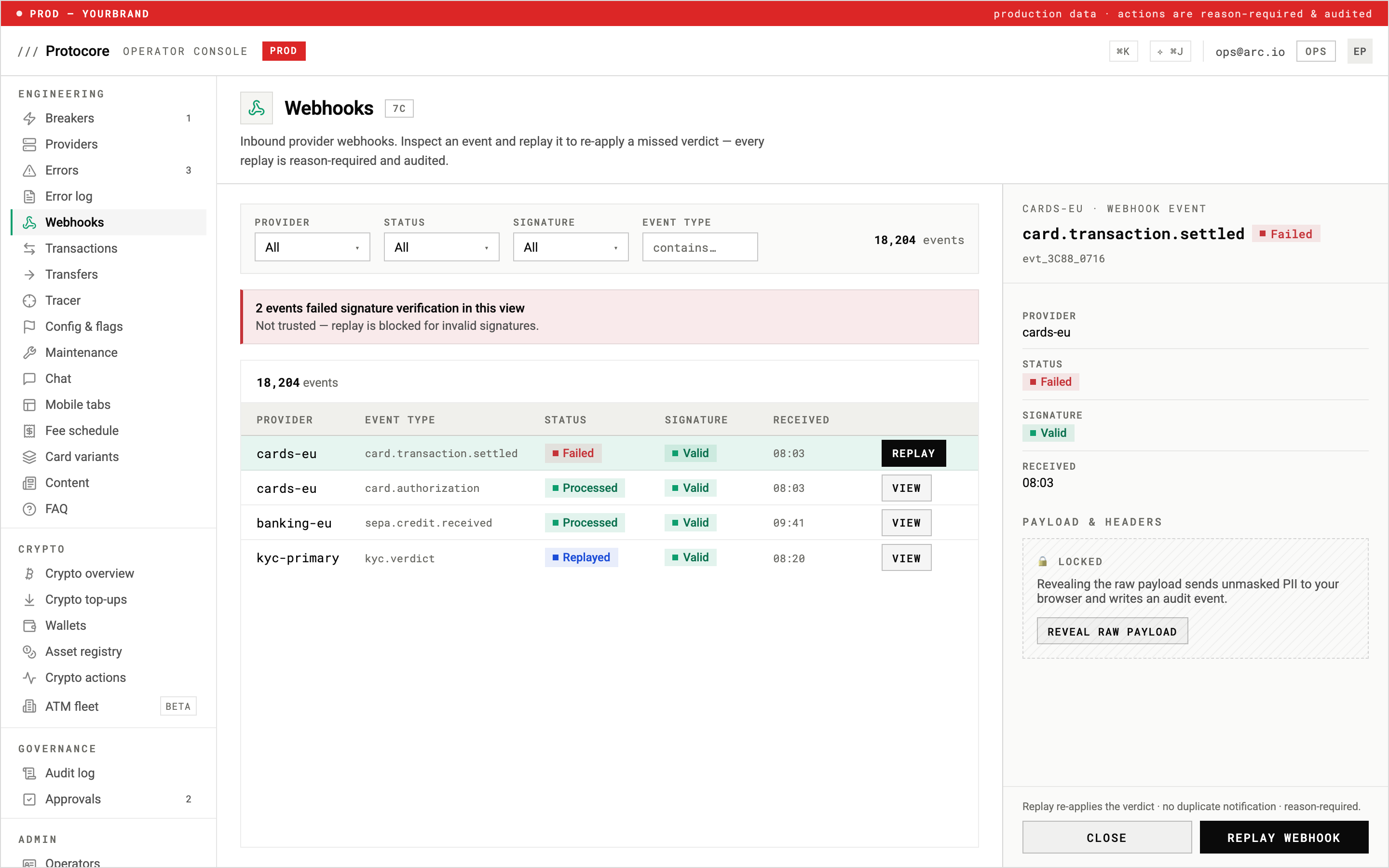Click the Transfers arrow icon
The width and height of the screenshot is (1389, 868).
pyautogui.click(x=29, y=274)
